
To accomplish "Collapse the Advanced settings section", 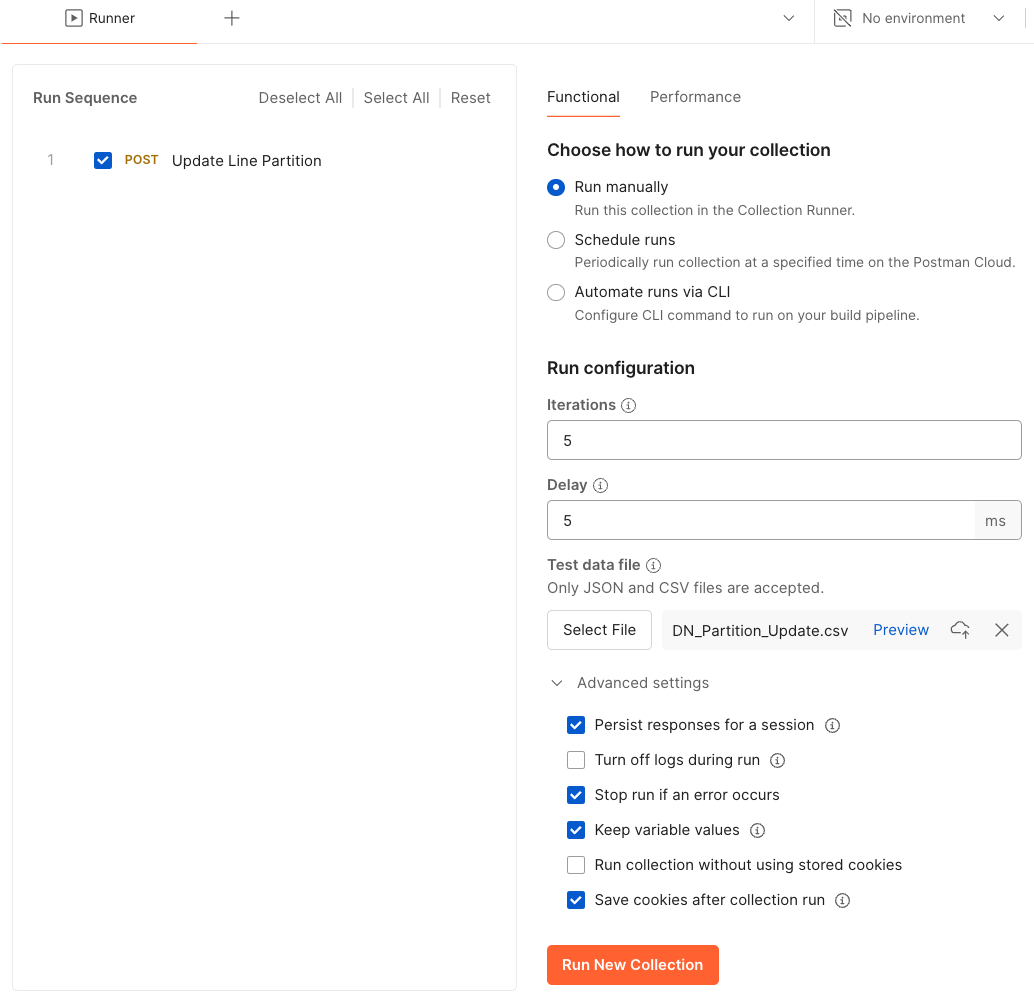I will [557, 683].
